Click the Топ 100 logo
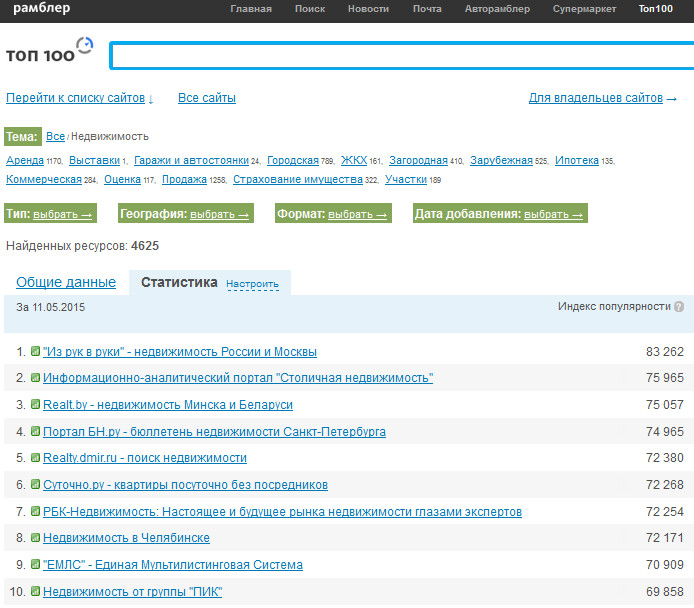 tap(49, 52)
